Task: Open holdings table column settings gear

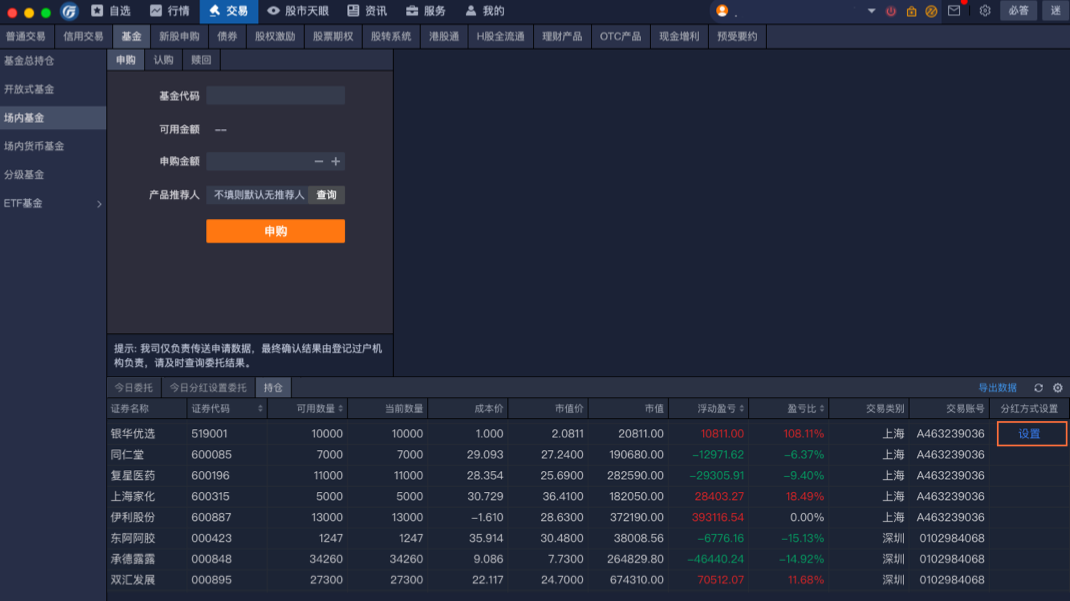Action: point(1057,388)
